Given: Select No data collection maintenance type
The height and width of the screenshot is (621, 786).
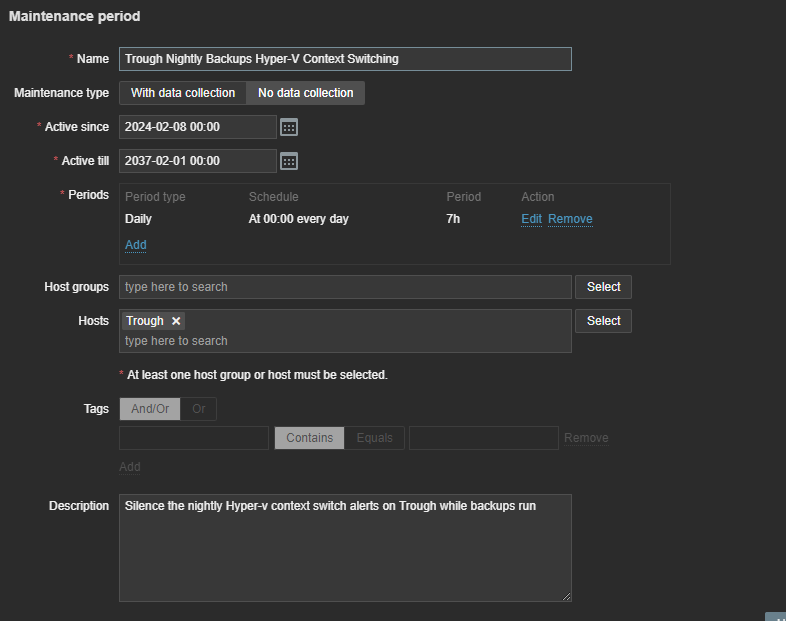Looking at the screenshot, I should click(305, 93).
